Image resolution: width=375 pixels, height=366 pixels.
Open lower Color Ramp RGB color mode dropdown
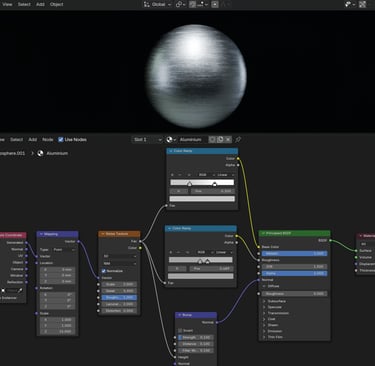click(x=204, y=252)
